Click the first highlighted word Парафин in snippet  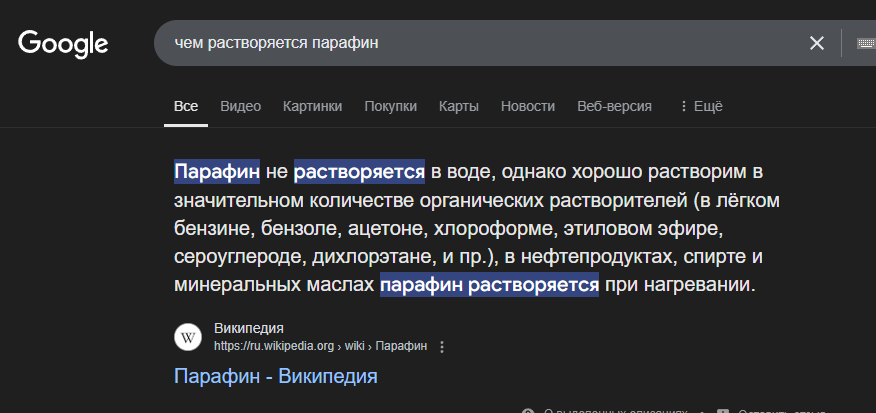tap(217, 172)
